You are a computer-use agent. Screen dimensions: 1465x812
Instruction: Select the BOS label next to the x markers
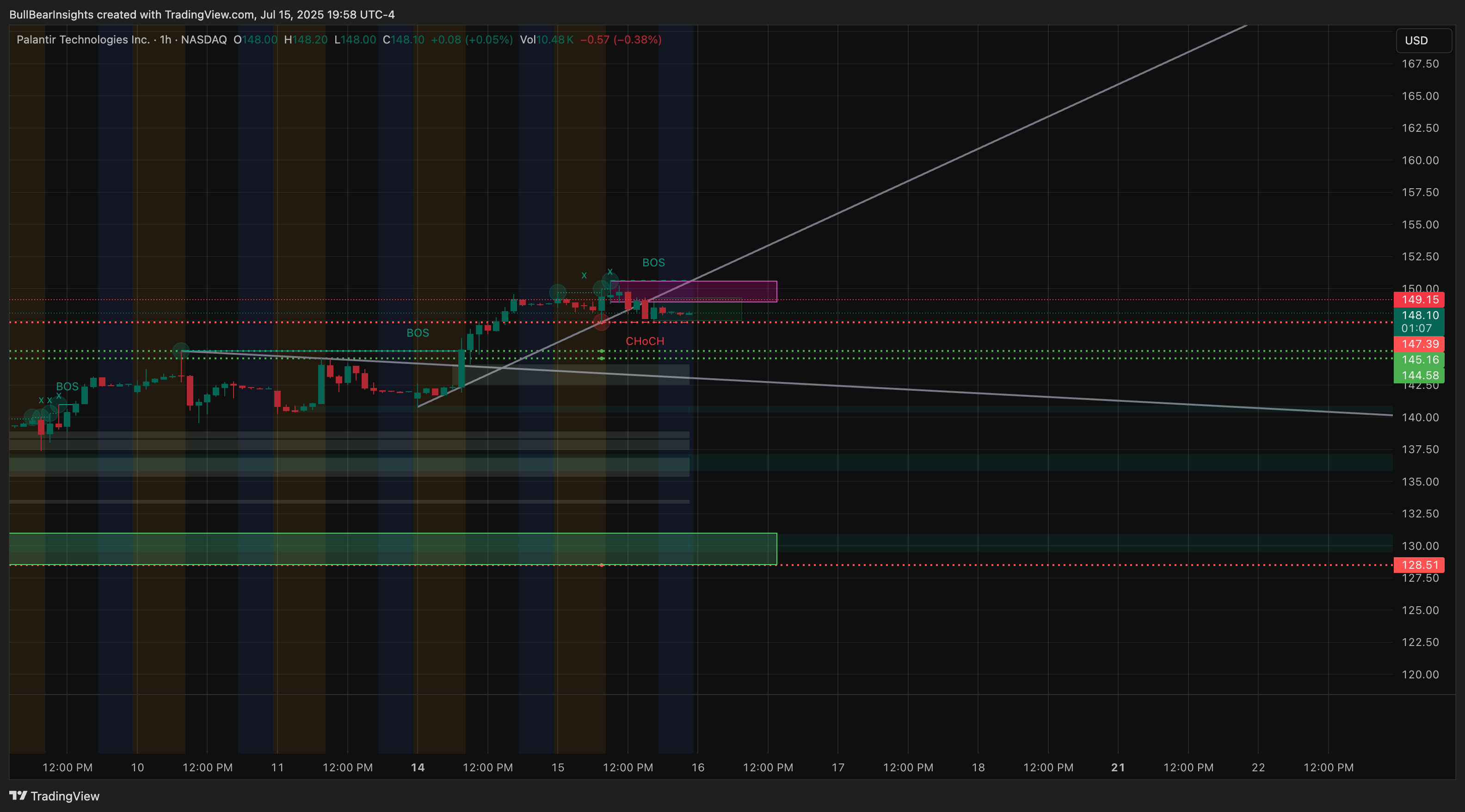coord(67,387)
